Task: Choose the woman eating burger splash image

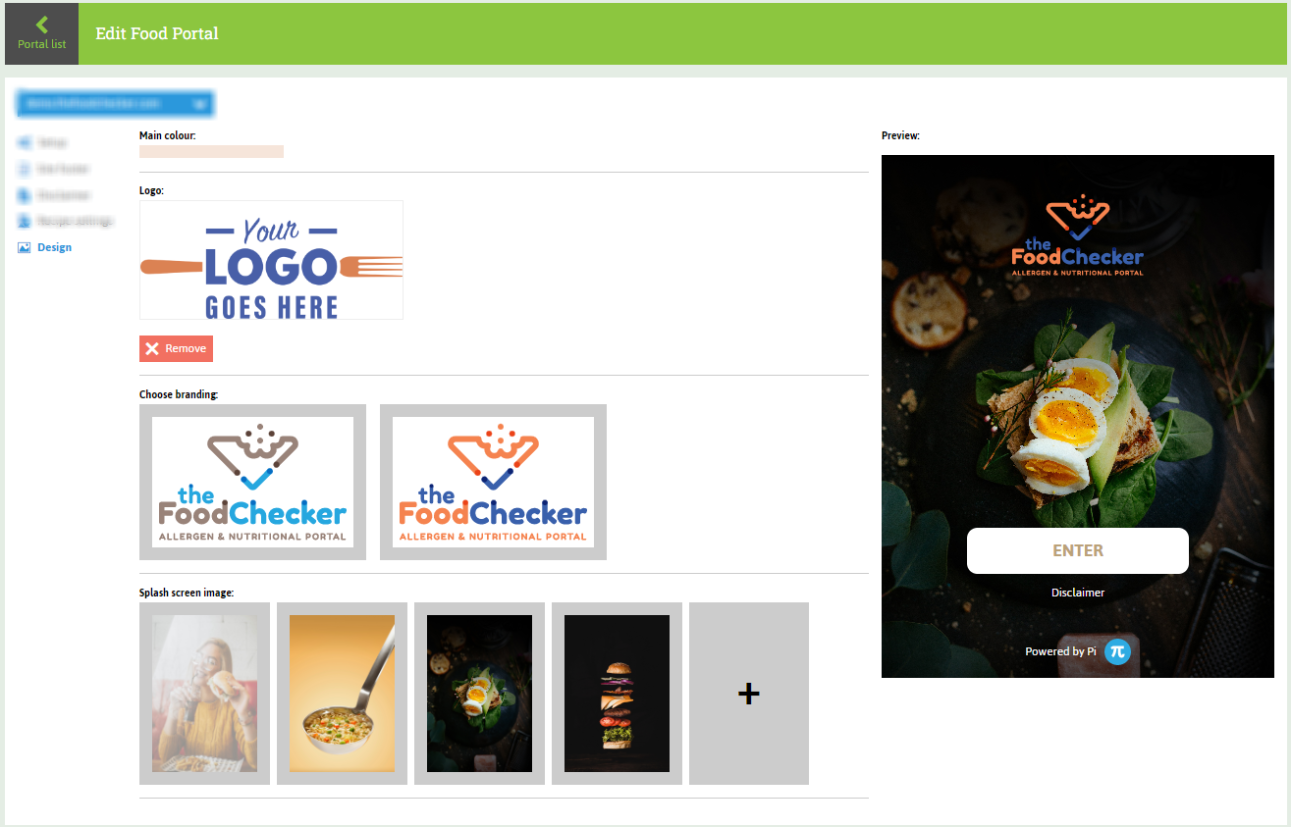Action: tap(204, 693)
